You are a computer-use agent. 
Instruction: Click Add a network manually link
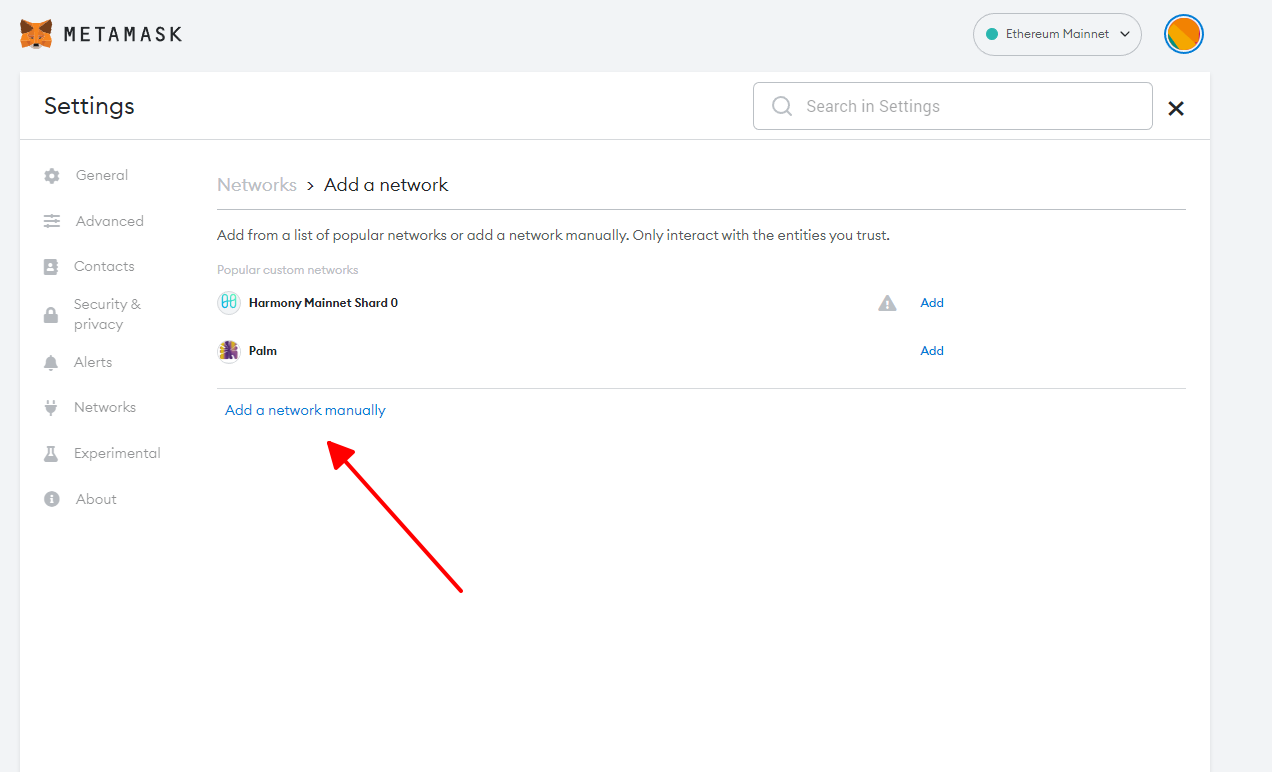tap(305, 410)
